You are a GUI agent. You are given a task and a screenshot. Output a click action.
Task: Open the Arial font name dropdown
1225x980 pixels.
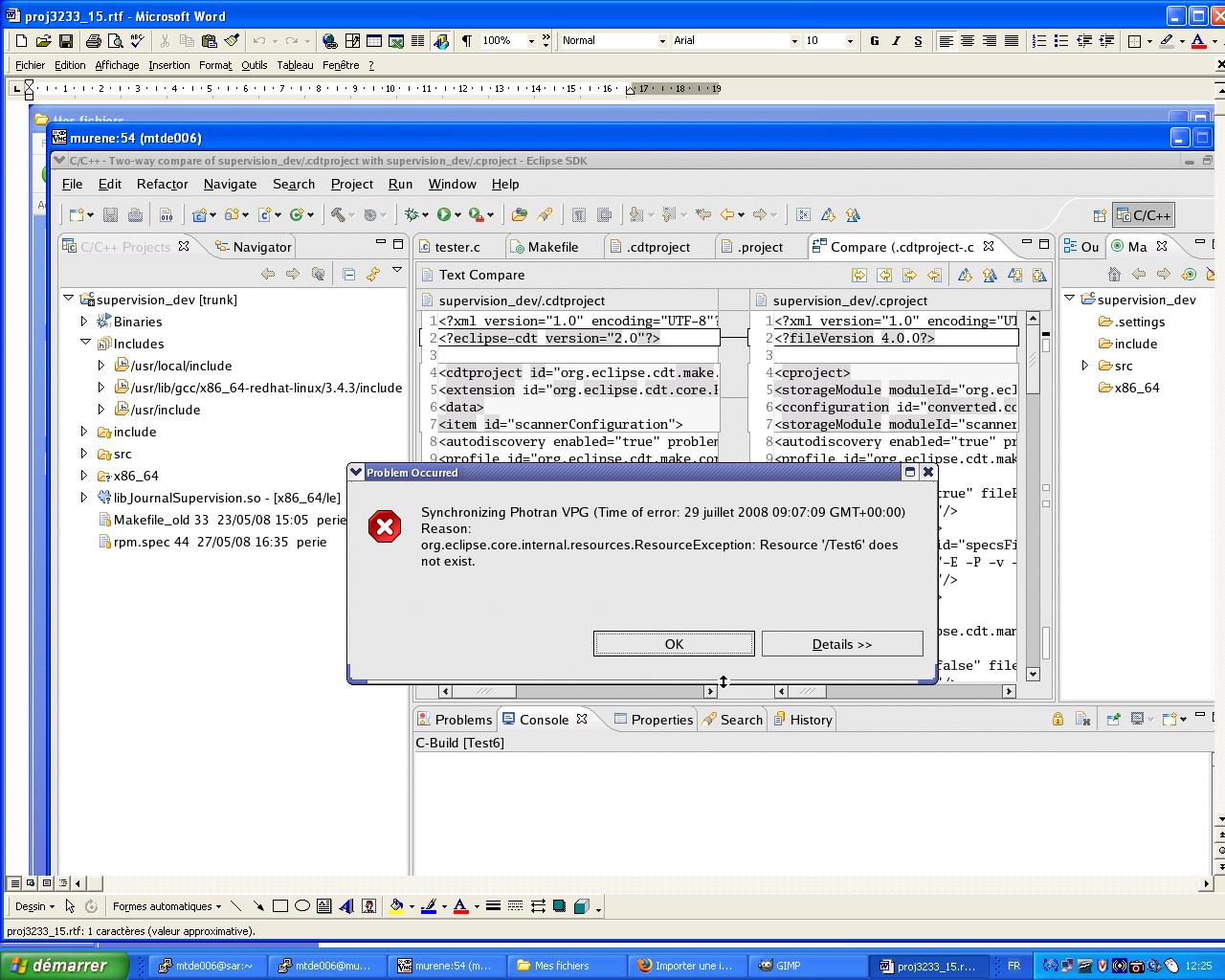(793, 41)
